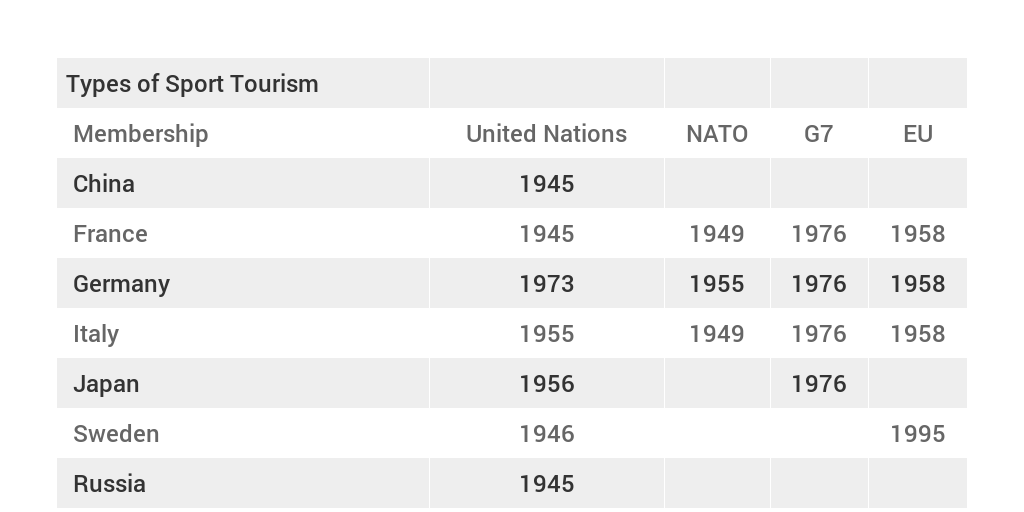Select the EU column header
1024x512 pixels.
tap(918, 134)
